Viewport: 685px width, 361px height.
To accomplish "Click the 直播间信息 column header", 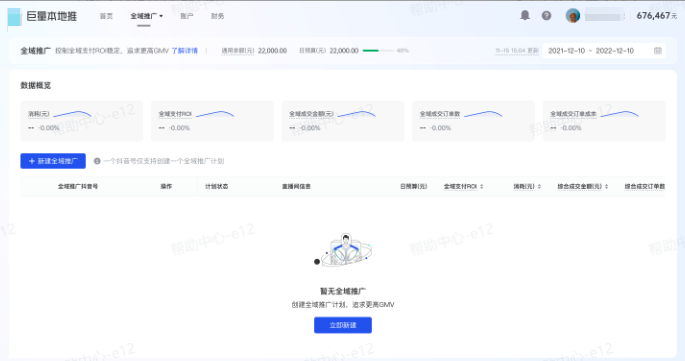I will click(296, 187).
